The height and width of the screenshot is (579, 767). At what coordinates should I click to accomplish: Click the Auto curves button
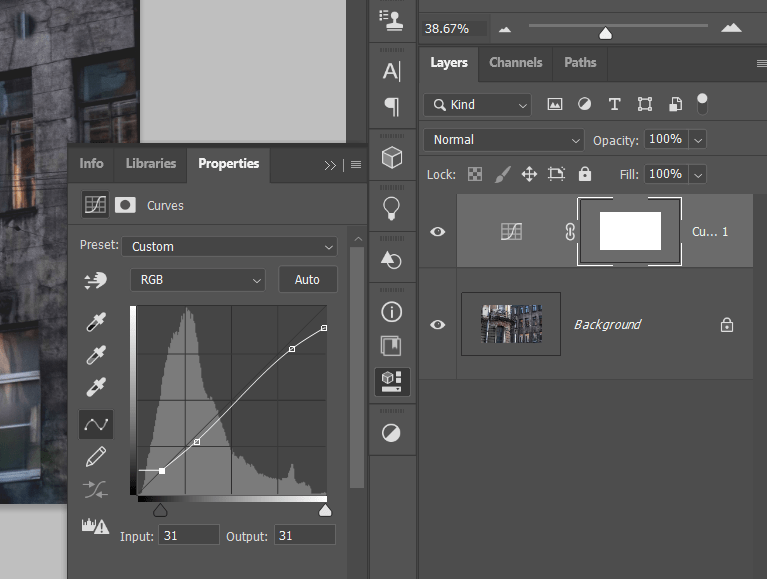click(x=308, y=280)
